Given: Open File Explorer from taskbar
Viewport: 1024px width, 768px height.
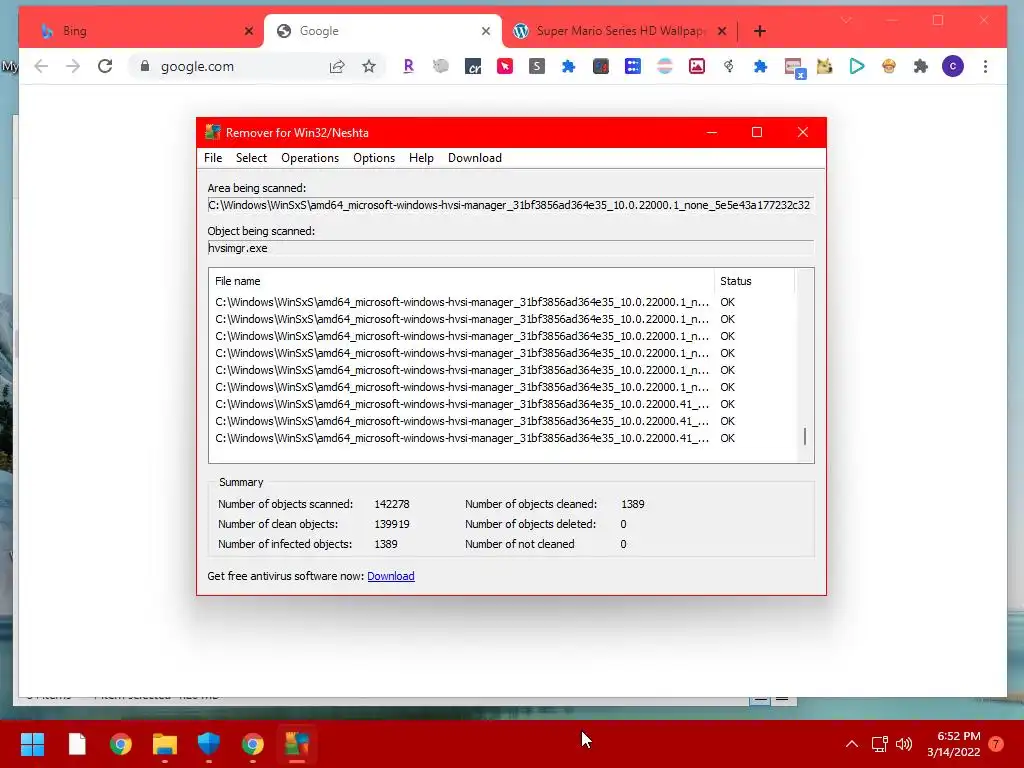Looking at the screenshot, I should tap(165, 744).
